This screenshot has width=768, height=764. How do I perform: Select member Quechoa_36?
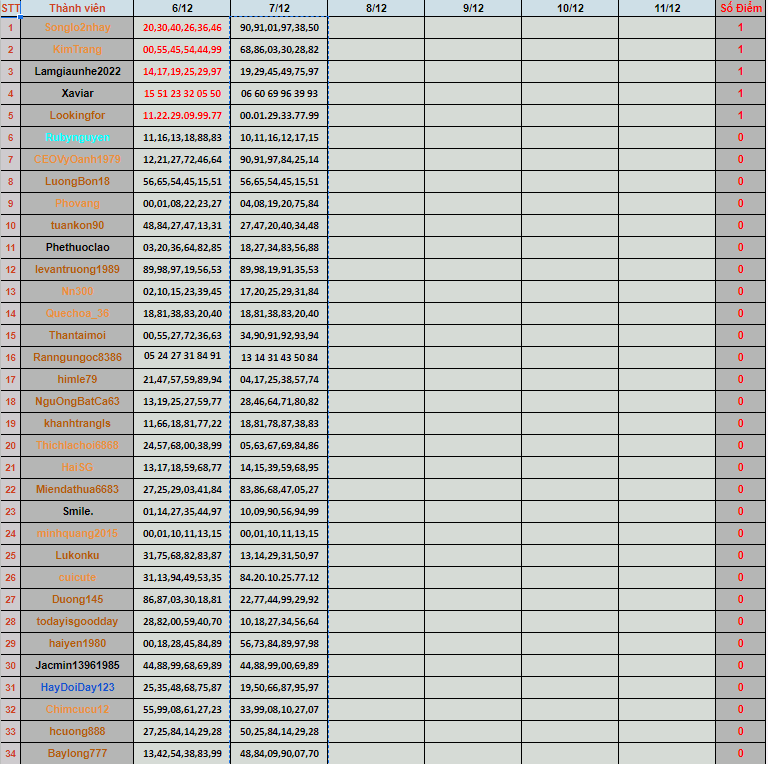tap(77, 313)
